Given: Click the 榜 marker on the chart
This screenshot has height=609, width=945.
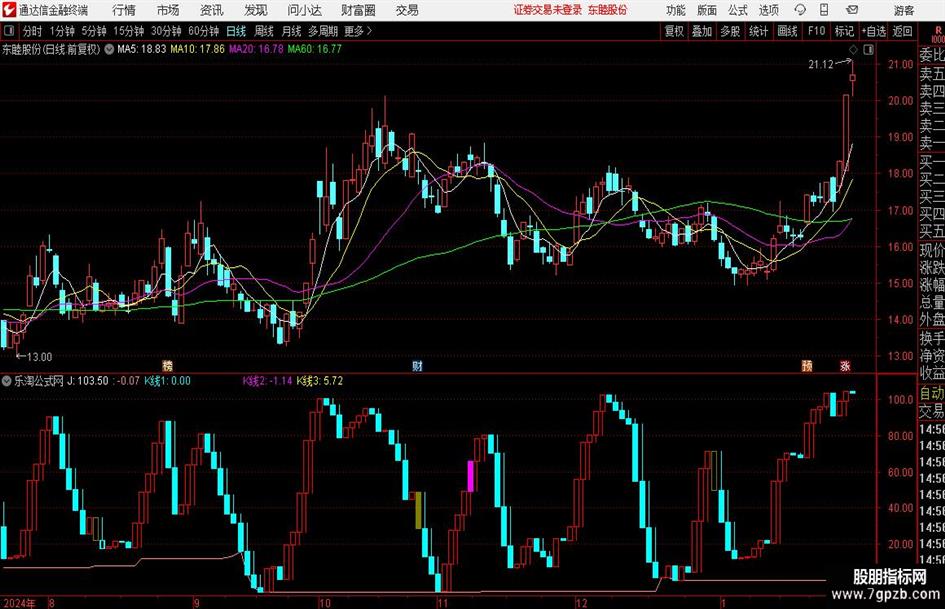Looking at the screenshot, I should coord(168,366).
